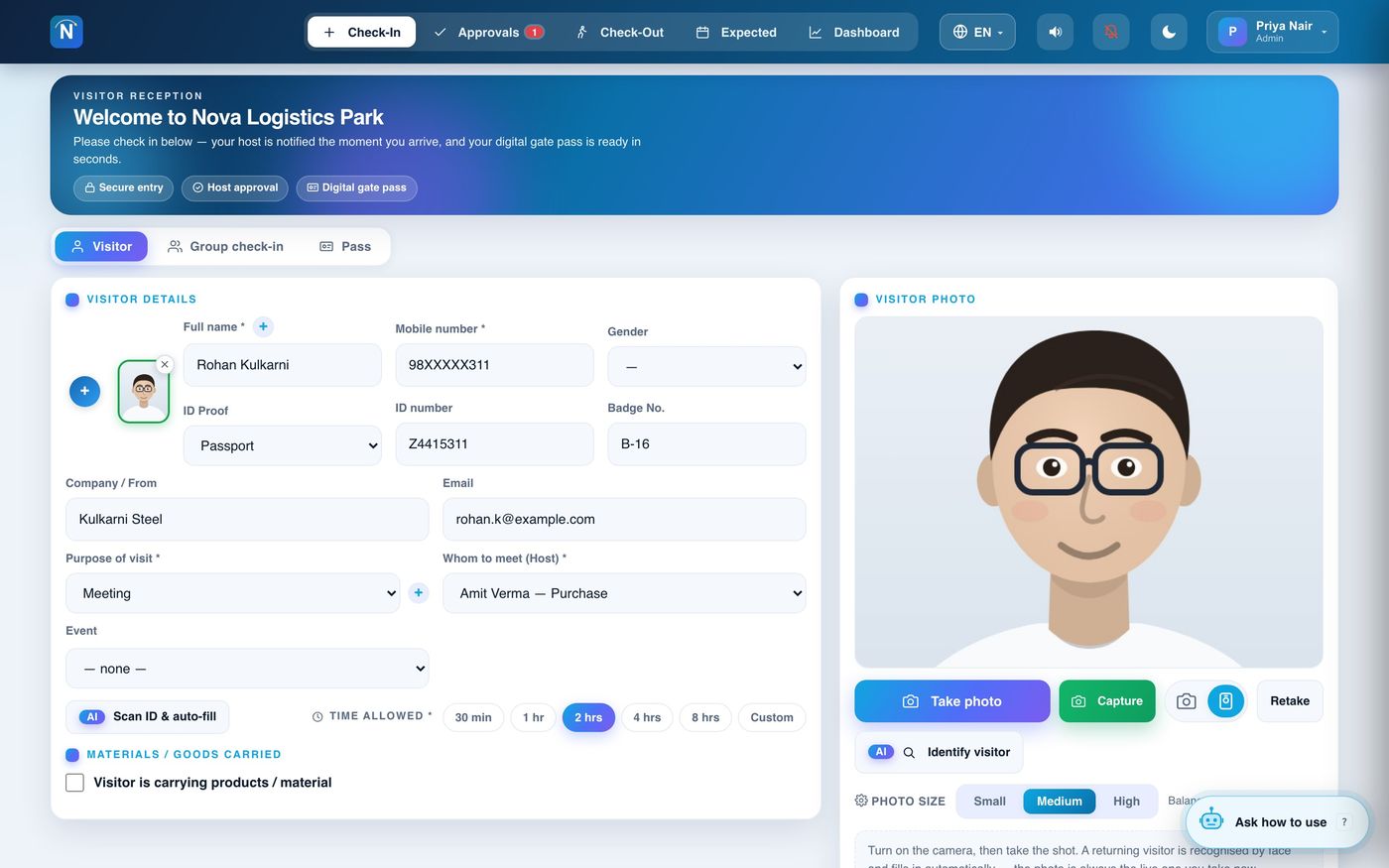The height and width of the screenshot is (868, 1389).
Task: Click the green Capture button
Action: [x=1107, y=701]
